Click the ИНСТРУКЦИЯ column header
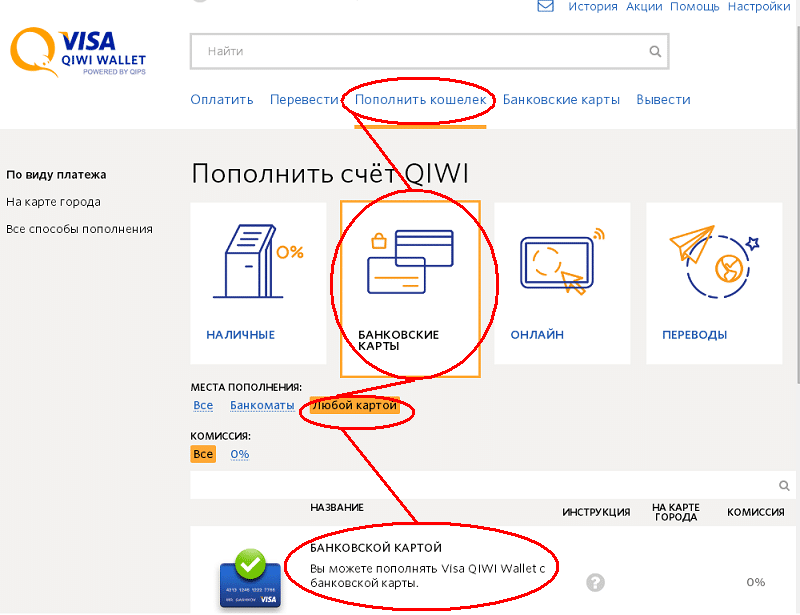The width and height of the screenshot is (800, 615). point(596,512)
